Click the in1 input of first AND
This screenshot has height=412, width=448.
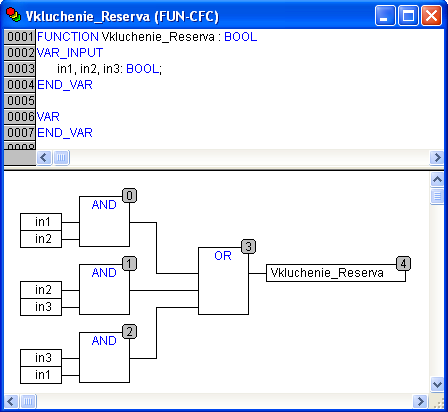coord(41,222)
